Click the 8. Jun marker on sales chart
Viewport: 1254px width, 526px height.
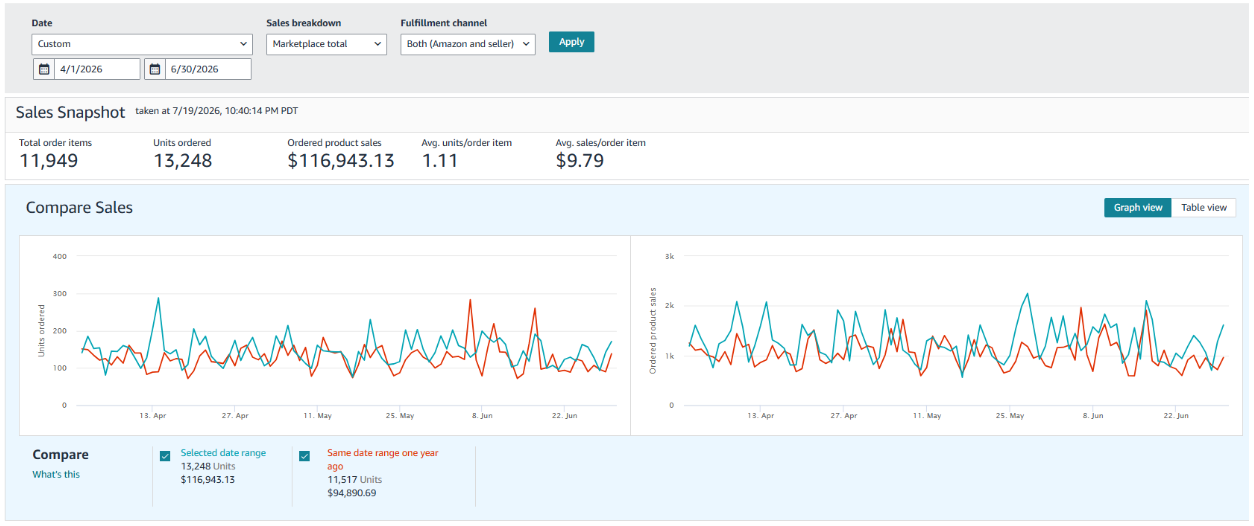[x=1092, y=415]
